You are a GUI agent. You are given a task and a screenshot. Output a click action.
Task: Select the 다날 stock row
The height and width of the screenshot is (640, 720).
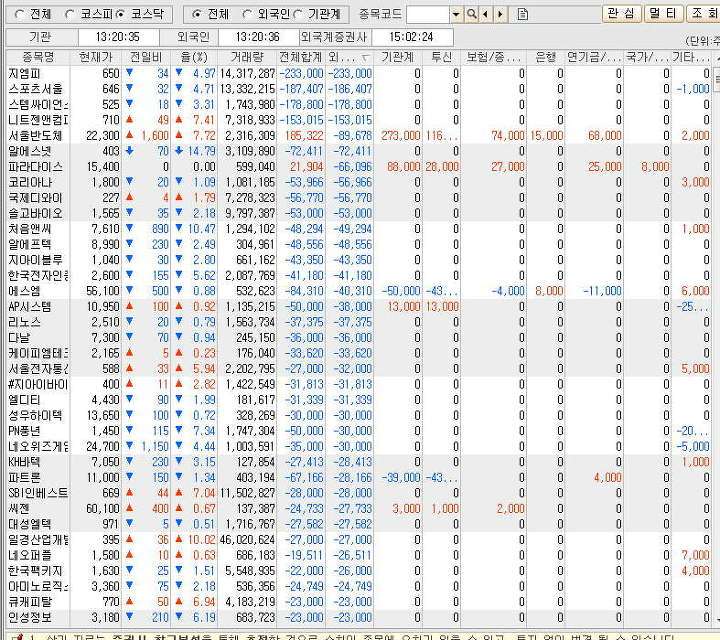(x=358, y=337)
